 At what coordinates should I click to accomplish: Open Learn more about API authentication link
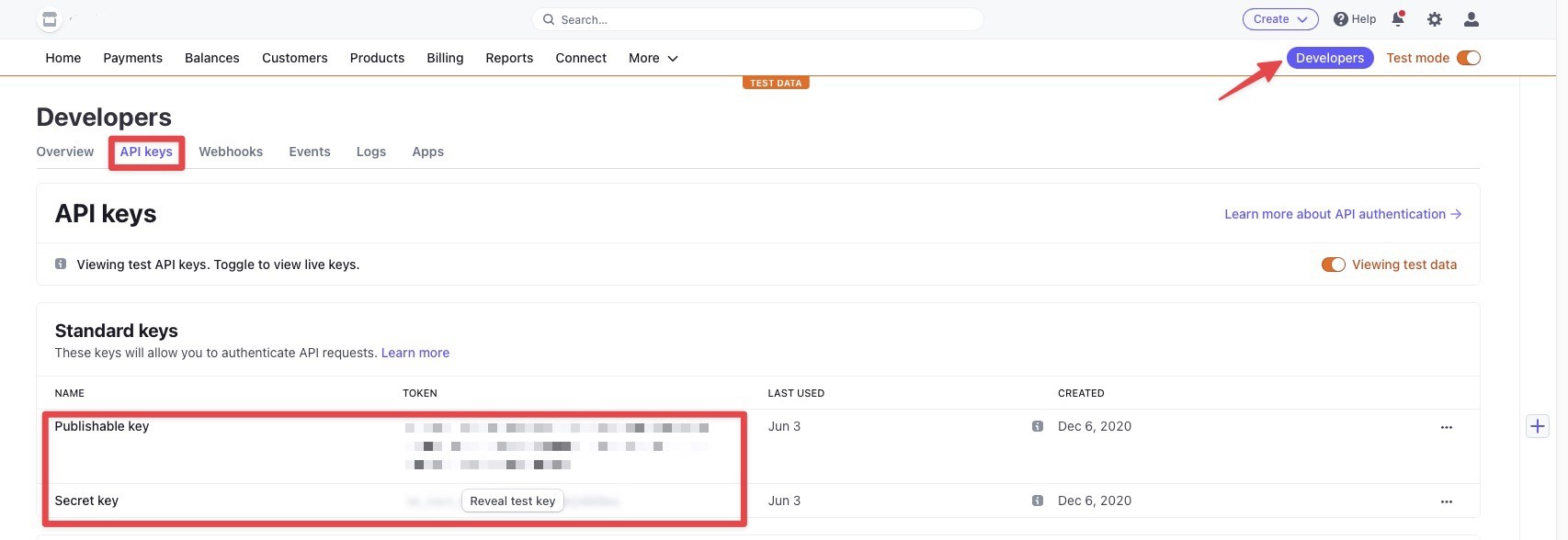click(x=1343, y=214)
